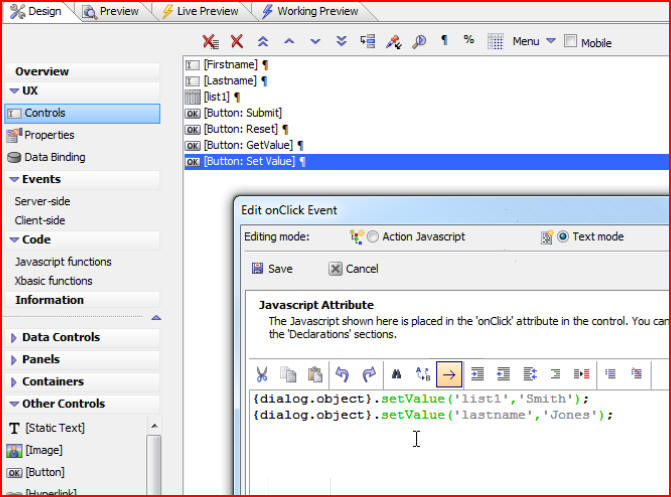Click the find and replace A-B icon
This screenshot has height=497, width=671.
tap(423, 374)
